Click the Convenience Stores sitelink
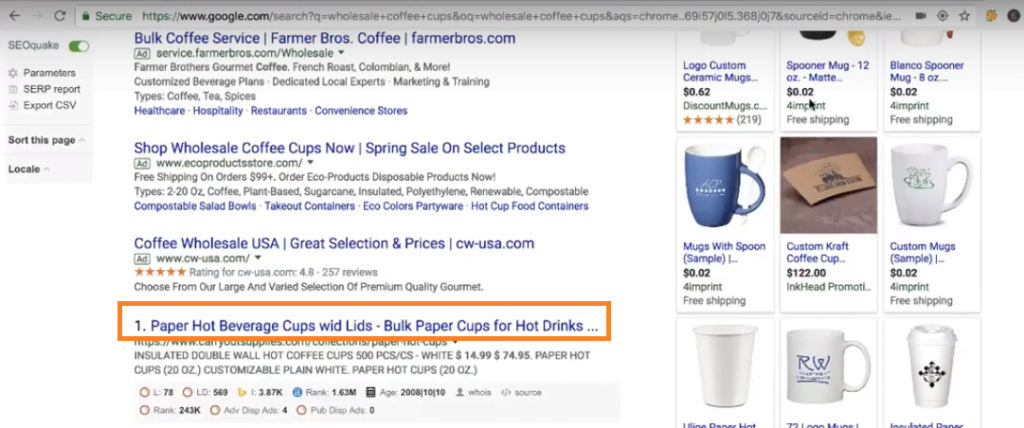The image size is (1024, 428). coord(361,110)
